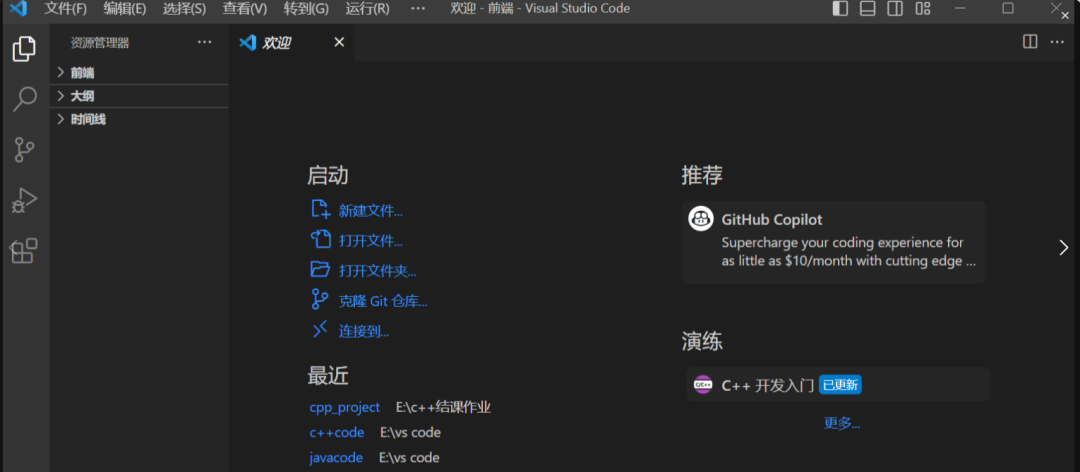Open the 选择(S) menu

pos(185,9)
